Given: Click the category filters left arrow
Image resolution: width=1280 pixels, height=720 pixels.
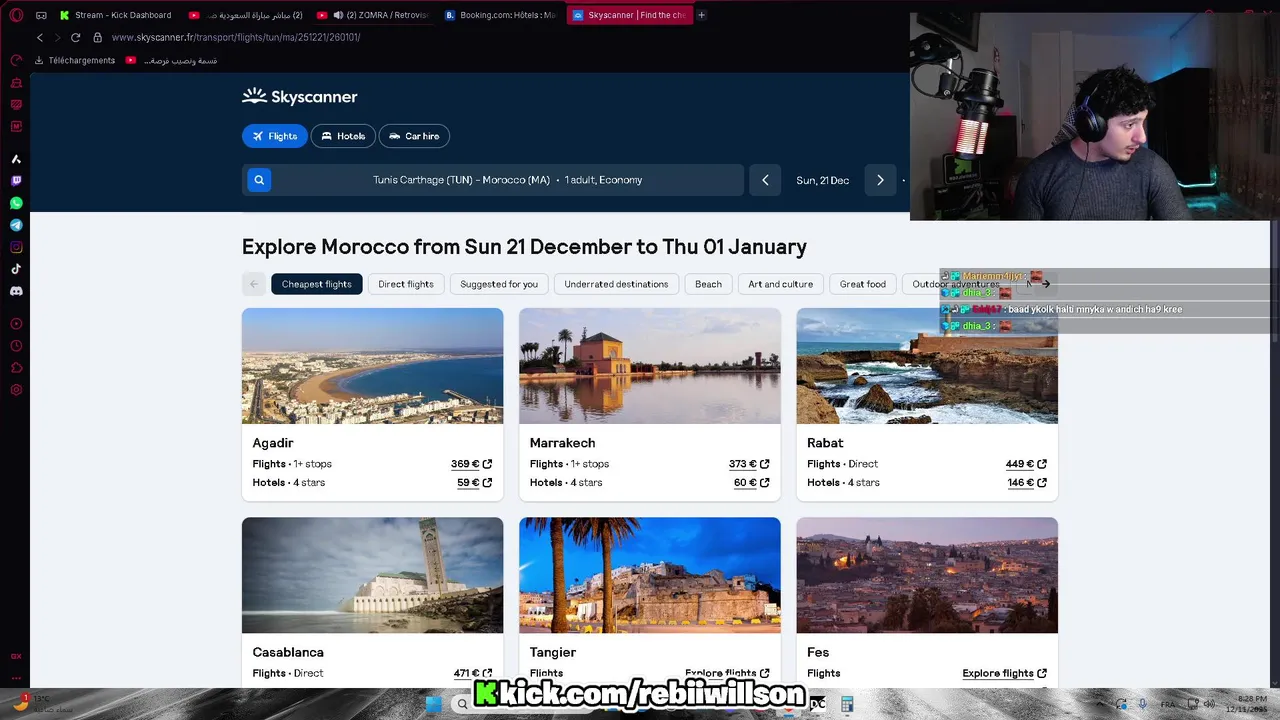Looking at the screenshot, I should [254, 284].
